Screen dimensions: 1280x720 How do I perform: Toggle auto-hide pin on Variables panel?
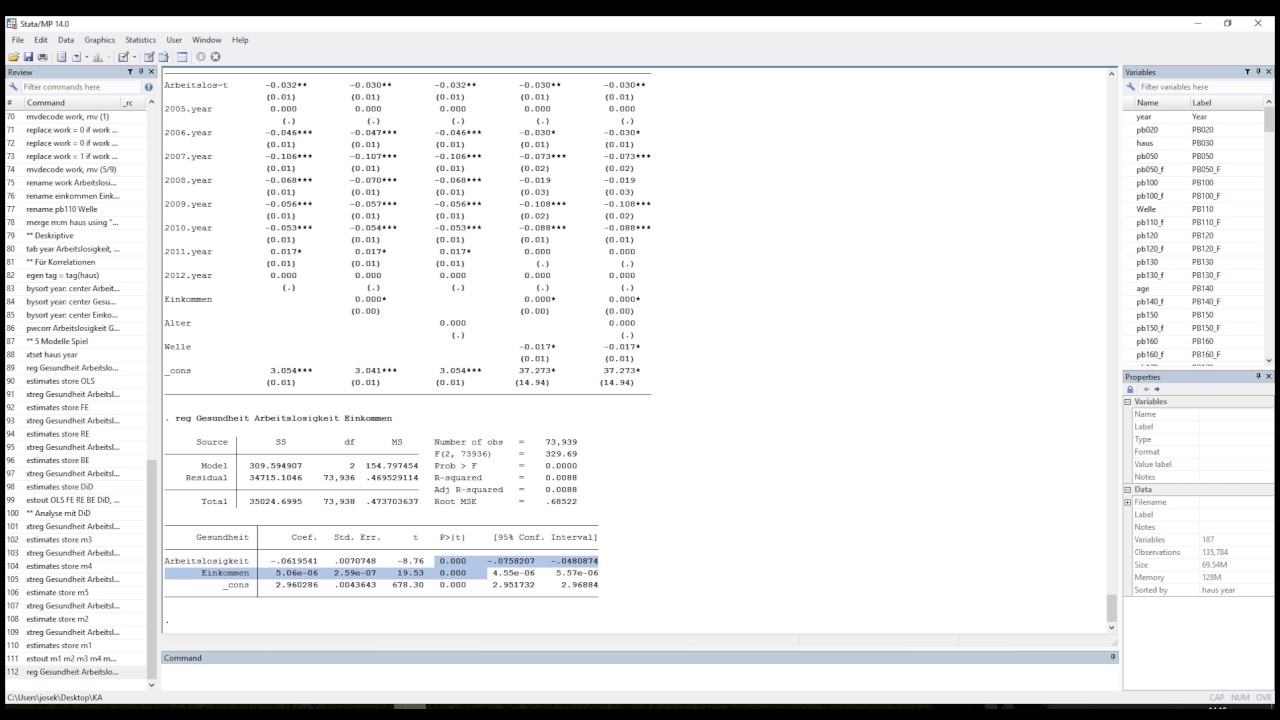tap(1259, 72)
